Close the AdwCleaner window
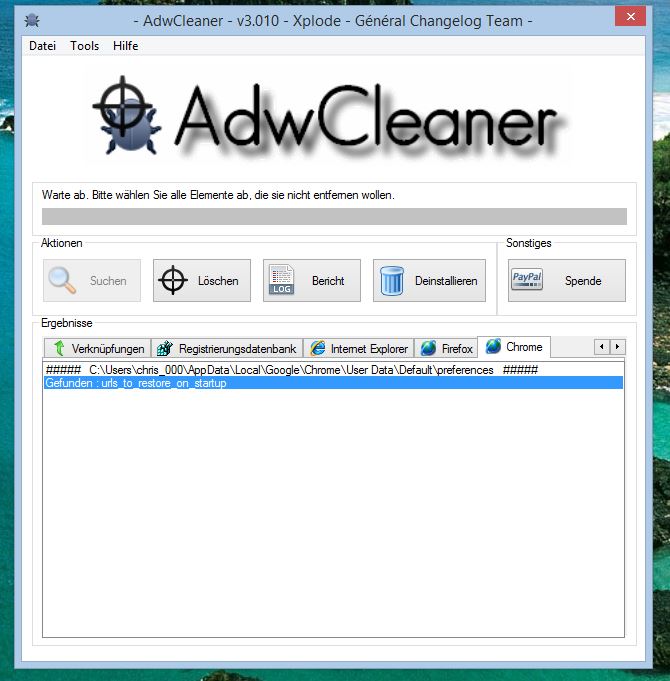The height and width of the screenshot is (681, 670). 630,17
